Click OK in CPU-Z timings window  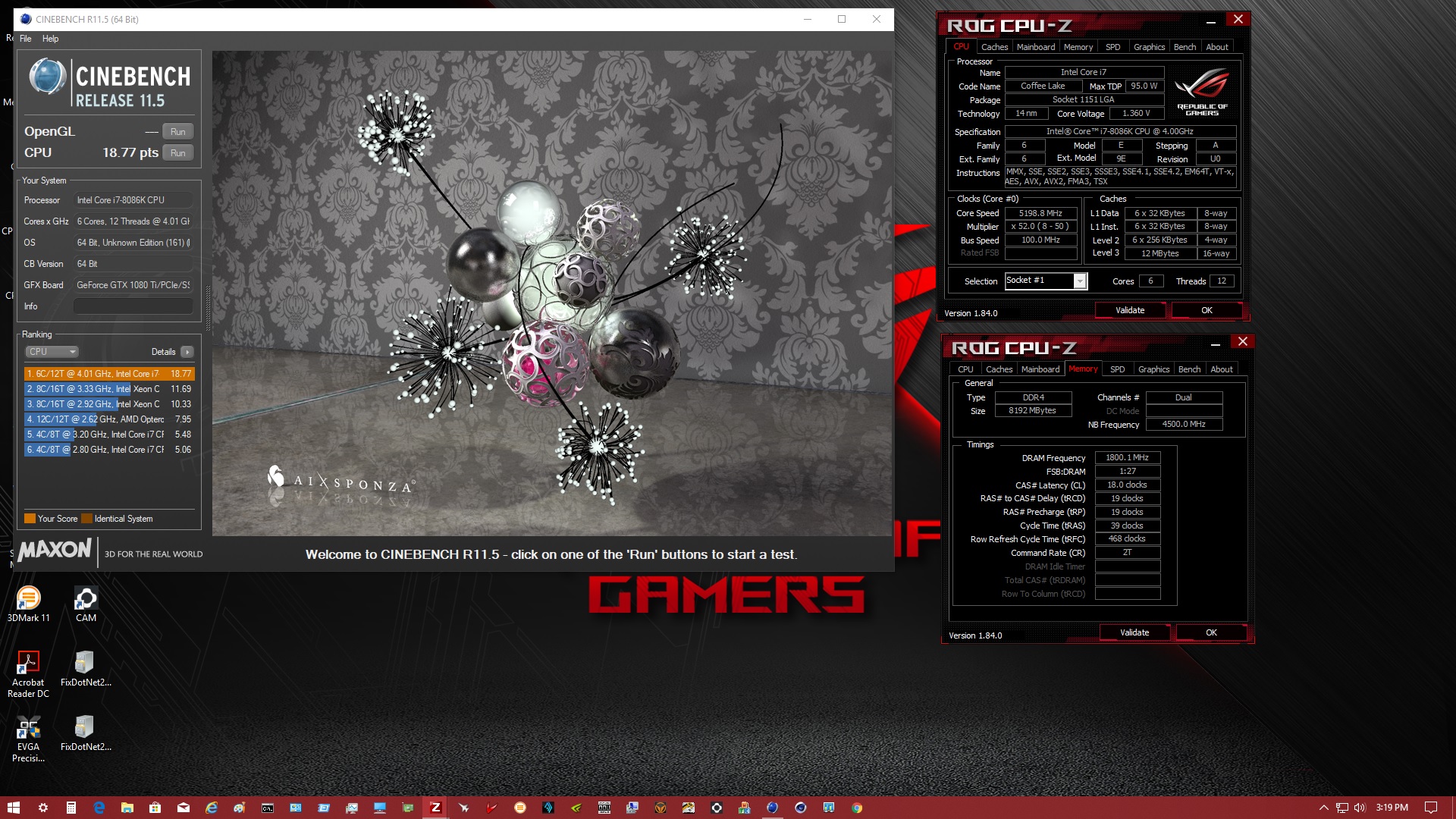1211,632
